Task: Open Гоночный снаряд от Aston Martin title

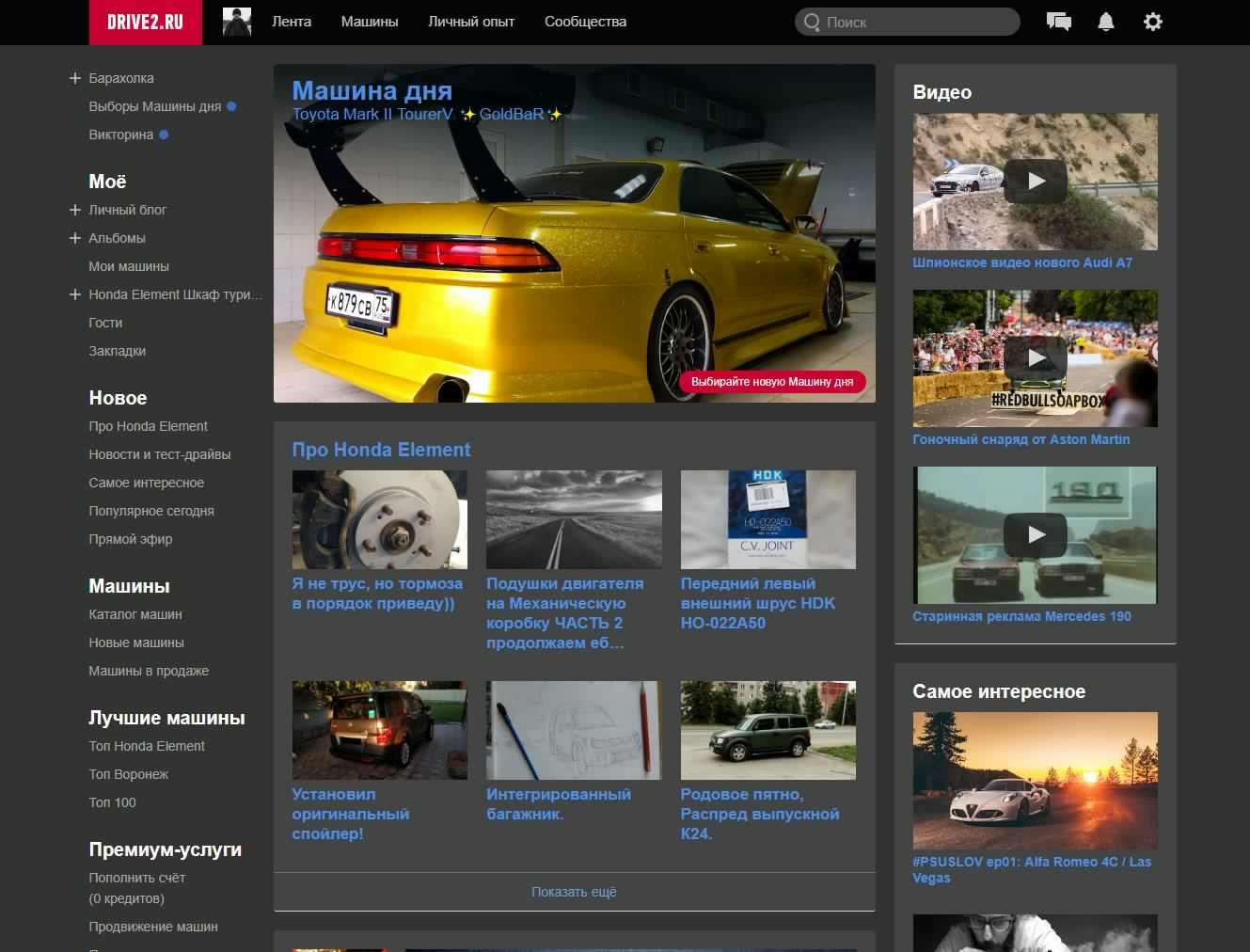Action: coord(1021,439)
